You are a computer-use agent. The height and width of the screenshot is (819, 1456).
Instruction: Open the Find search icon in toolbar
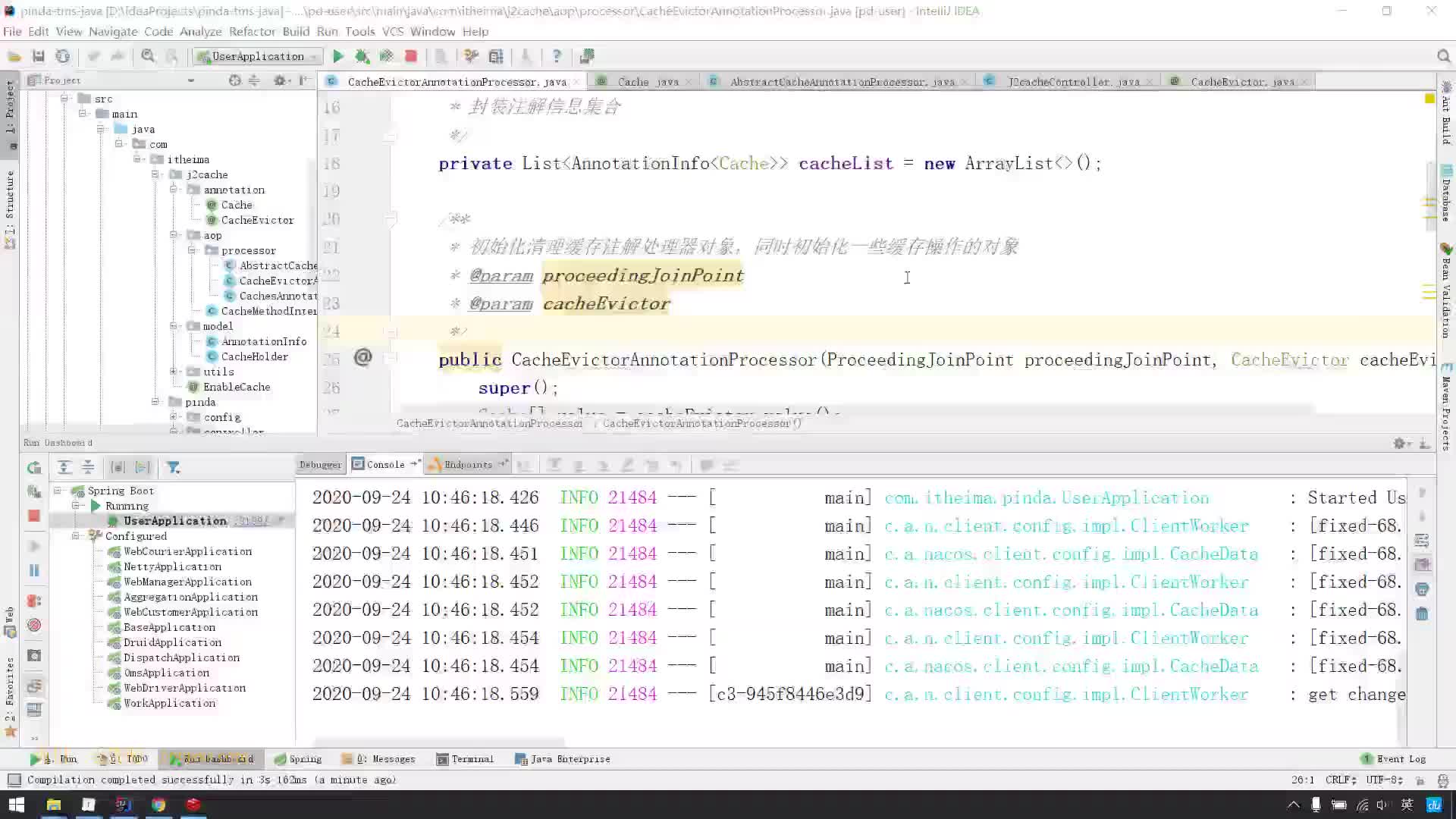point(149,56)
